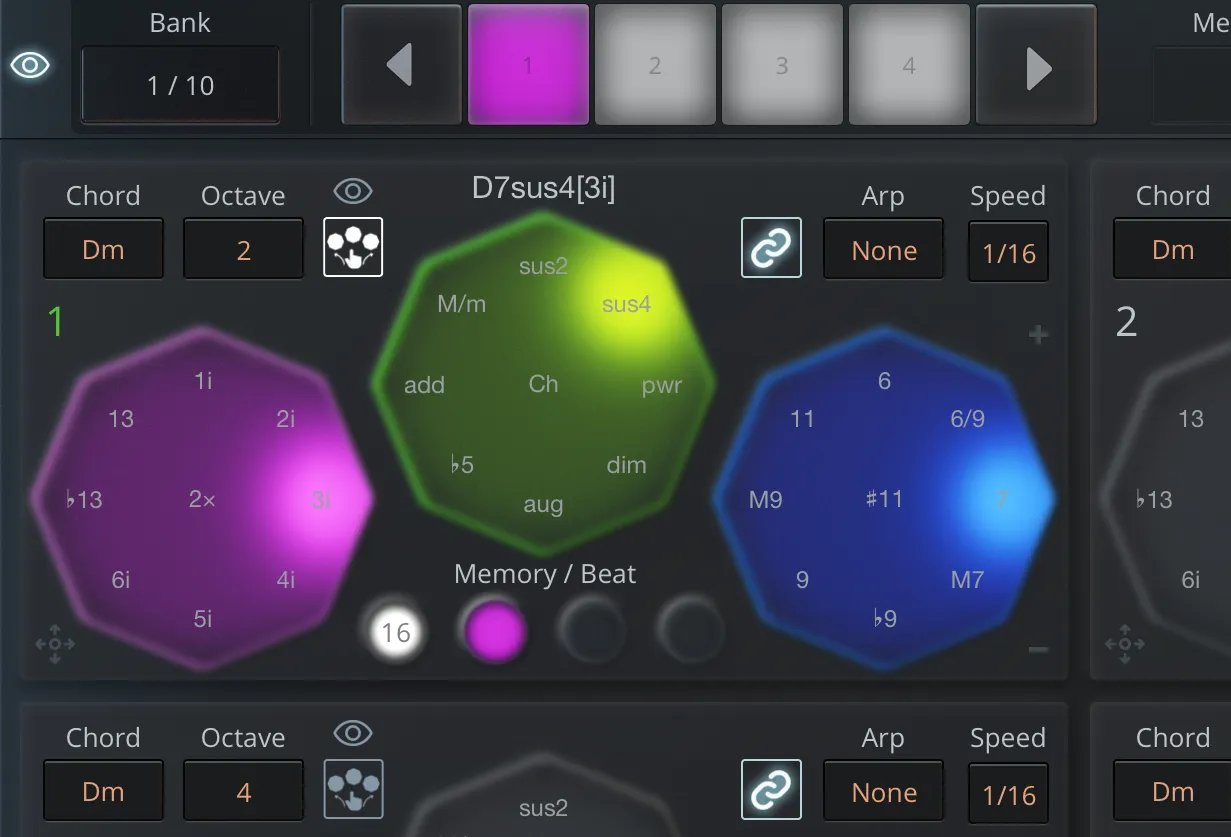Image resolution: width=1231 pixels, height=837 pixels.
Task: Select ♭9 on the blue octagon
Action: click(x=884, y=619)
